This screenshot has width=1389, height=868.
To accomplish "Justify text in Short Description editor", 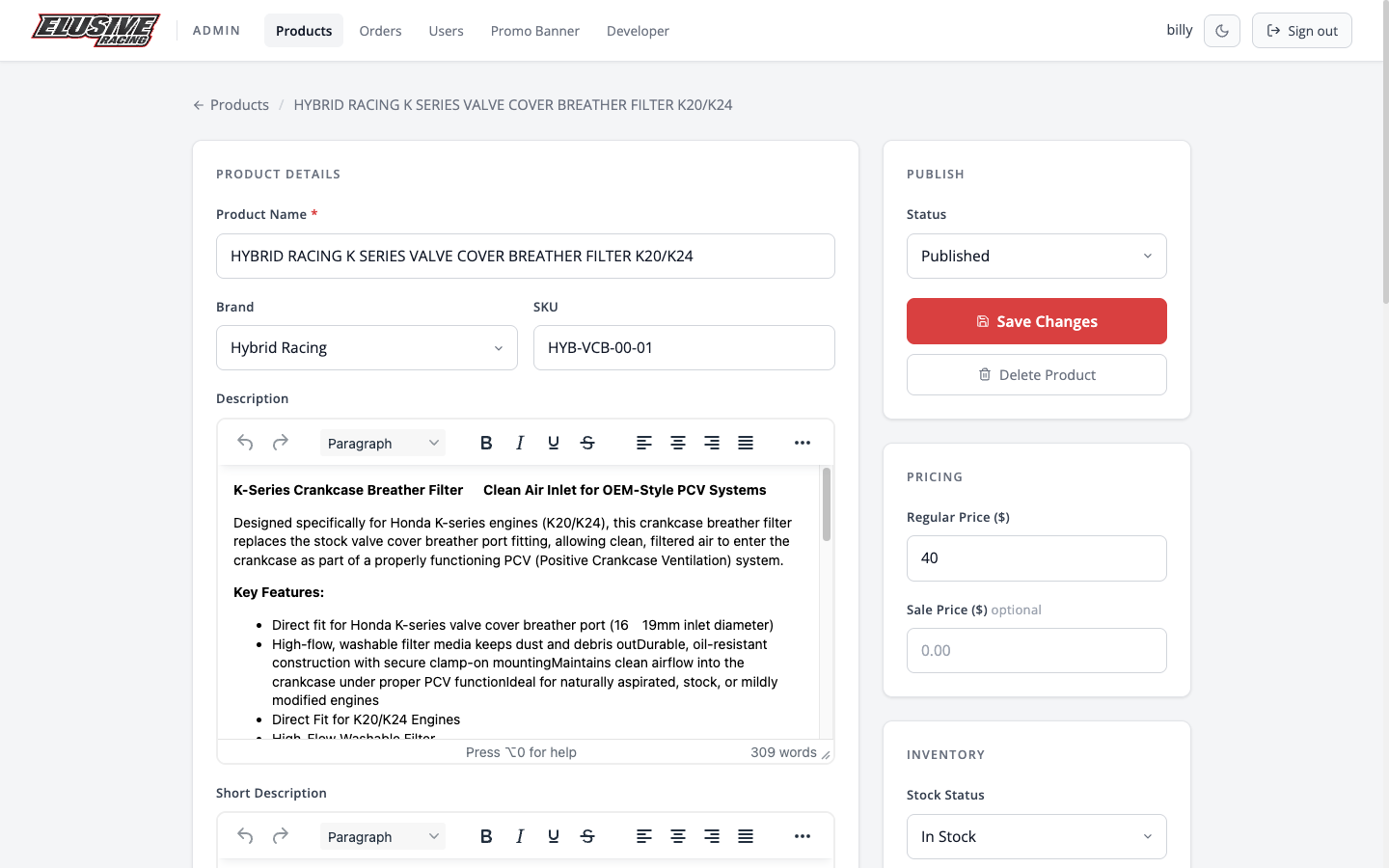I will 746,836.
